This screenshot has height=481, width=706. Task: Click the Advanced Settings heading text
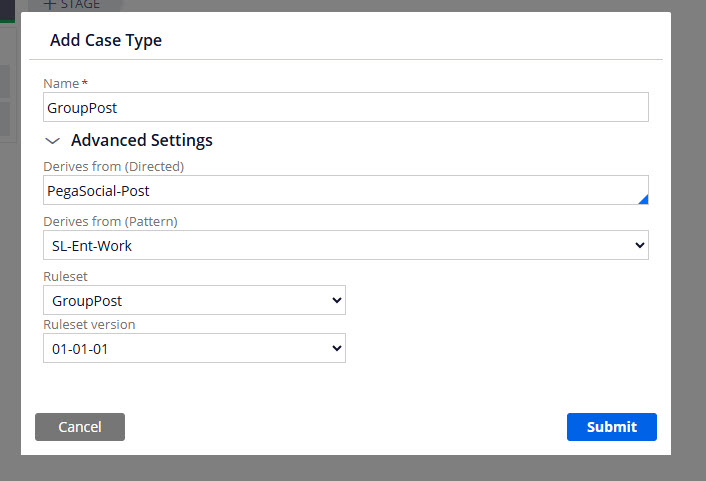point(141,141)
